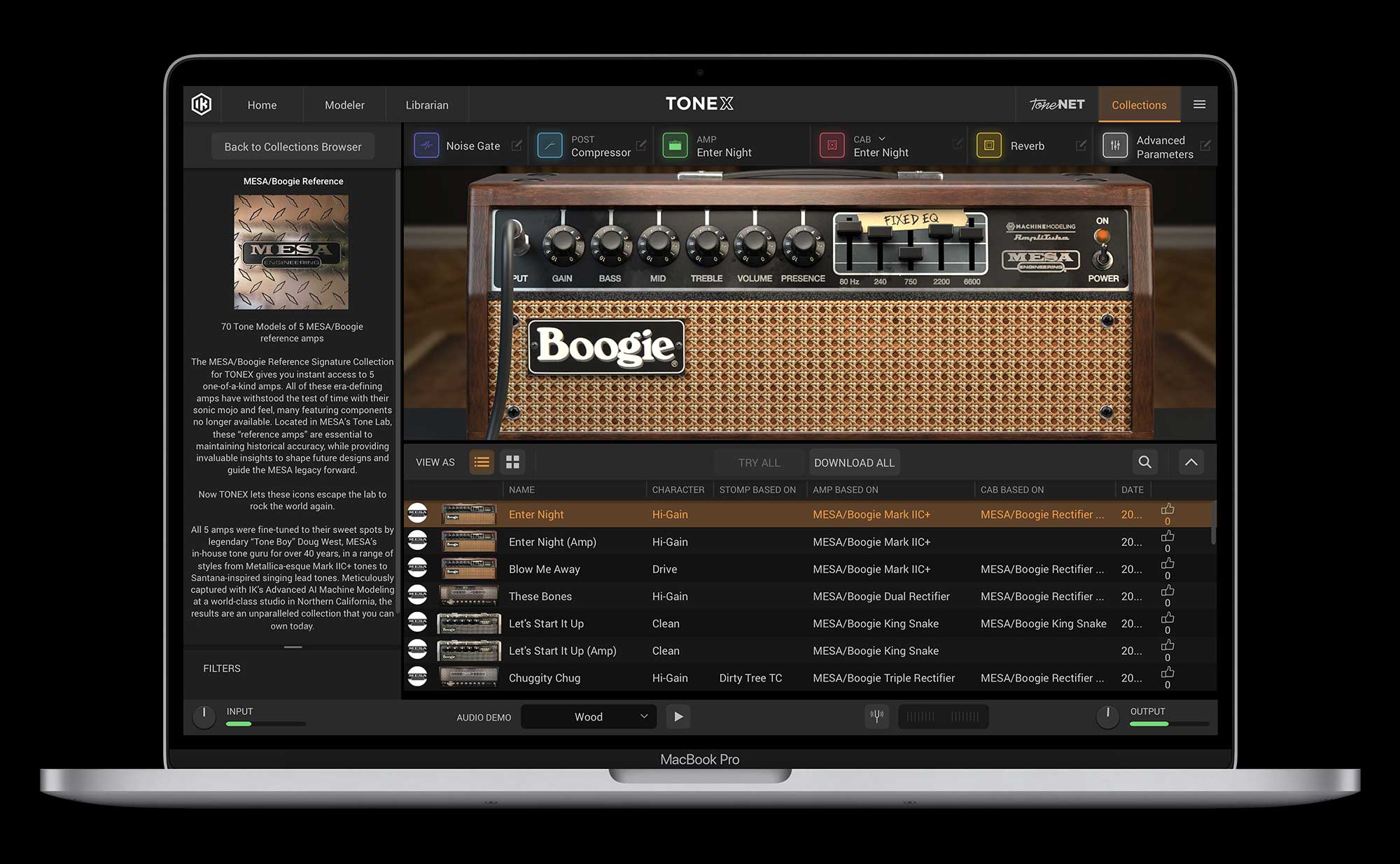Turn the OUTPUT level knob
This screenshot has width=1400, height=864.
pos(1107,716)
